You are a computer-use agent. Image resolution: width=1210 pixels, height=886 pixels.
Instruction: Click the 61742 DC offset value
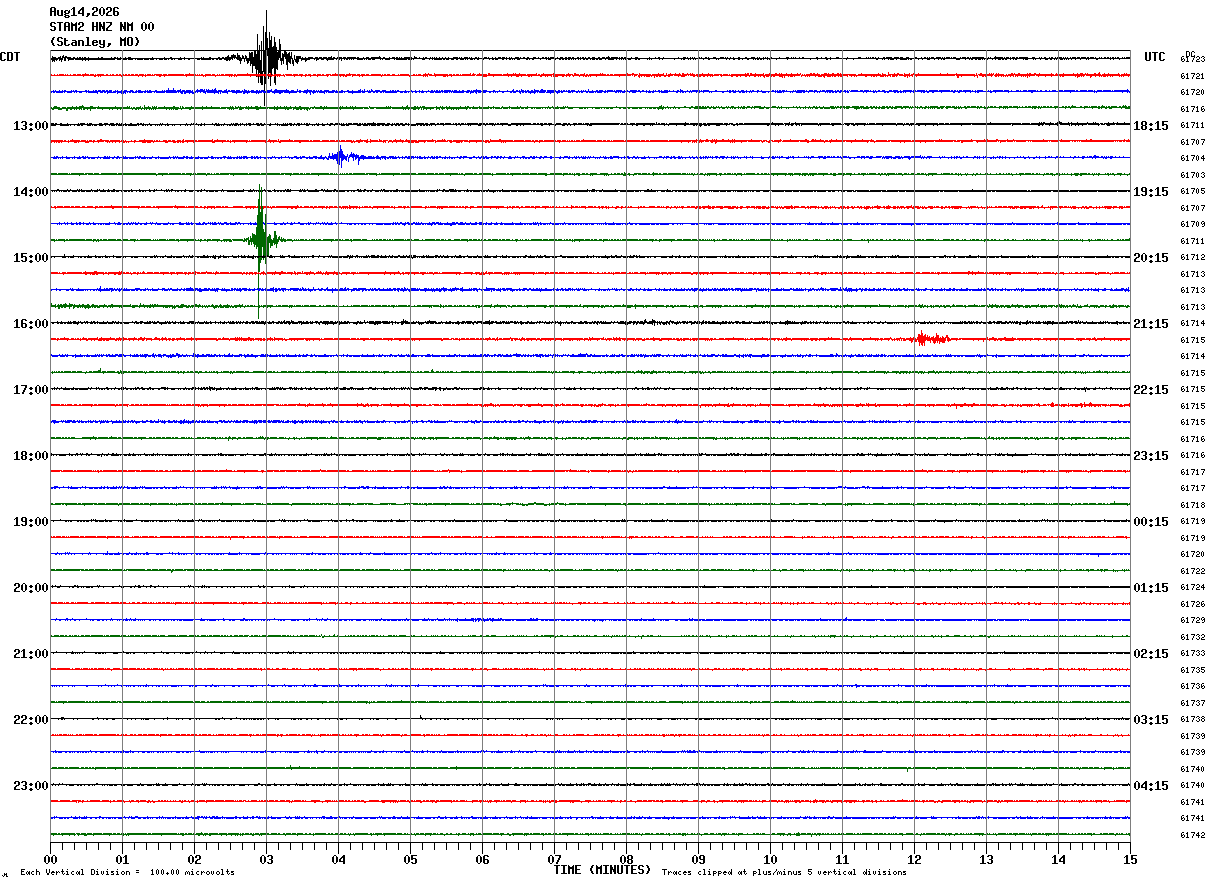point(1192,835)
